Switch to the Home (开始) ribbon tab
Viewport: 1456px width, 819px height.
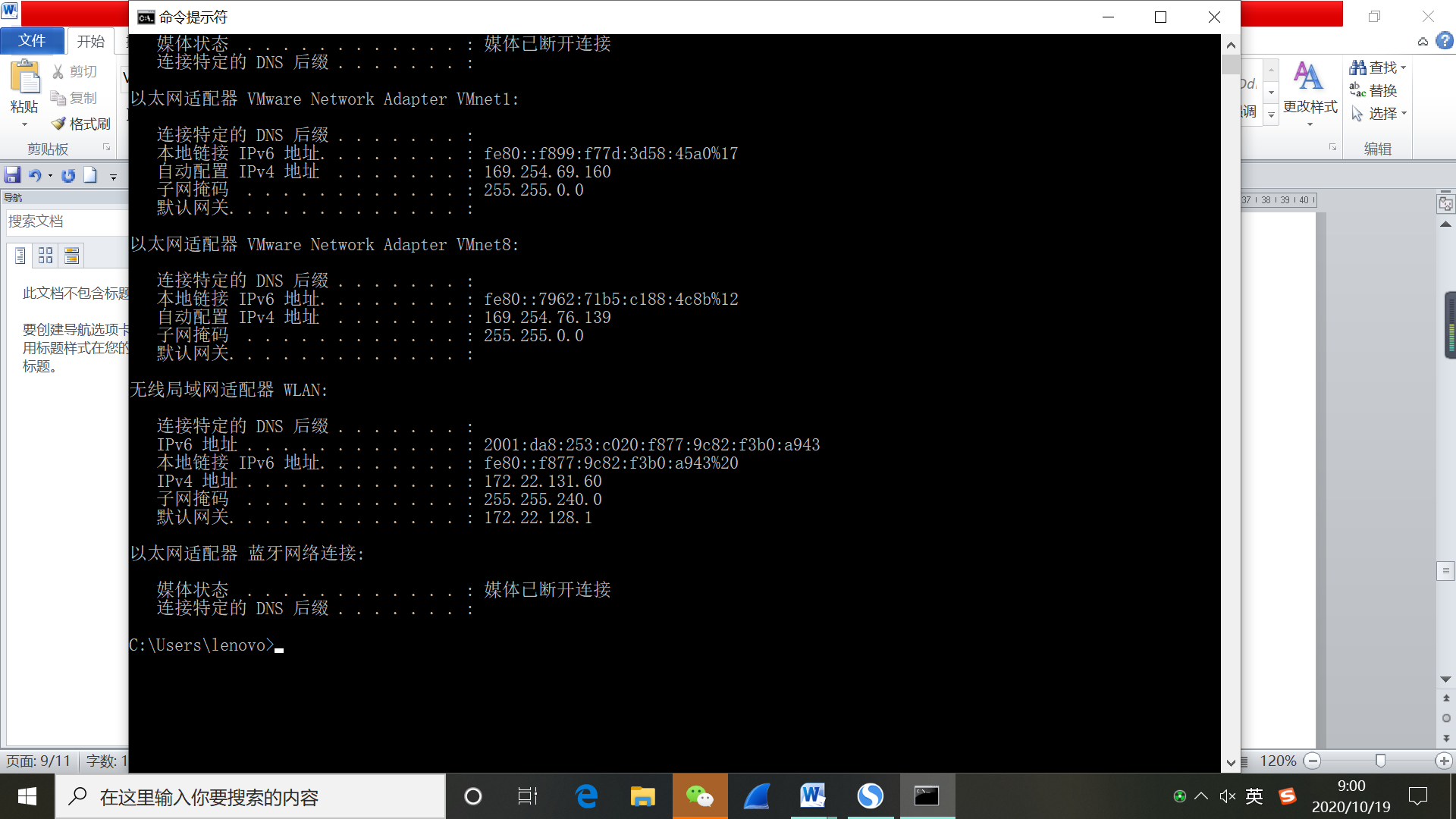pyautogui.click(x=90, y=41)
